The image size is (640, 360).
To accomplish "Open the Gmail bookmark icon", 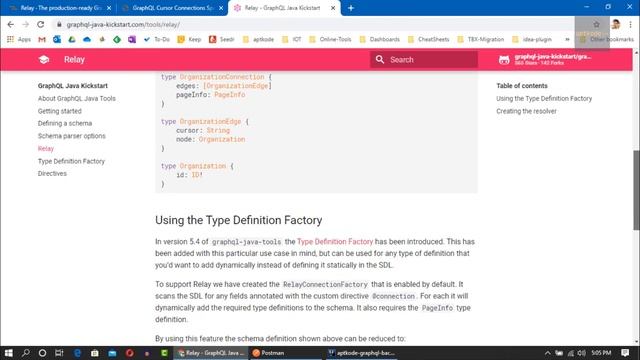I will (42, 39).
